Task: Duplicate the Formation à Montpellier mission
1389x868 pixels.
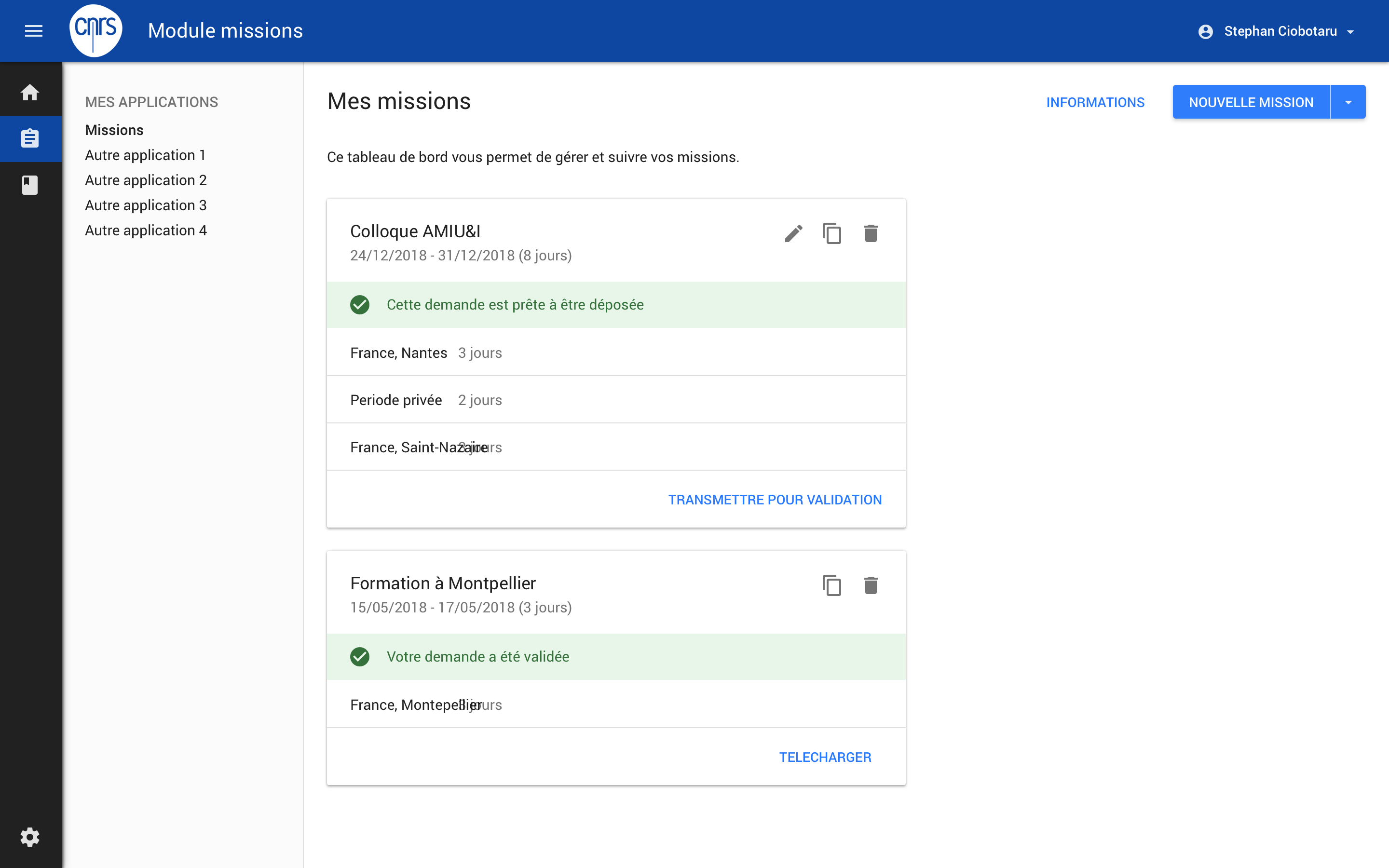Action: (x=832, y=585)
